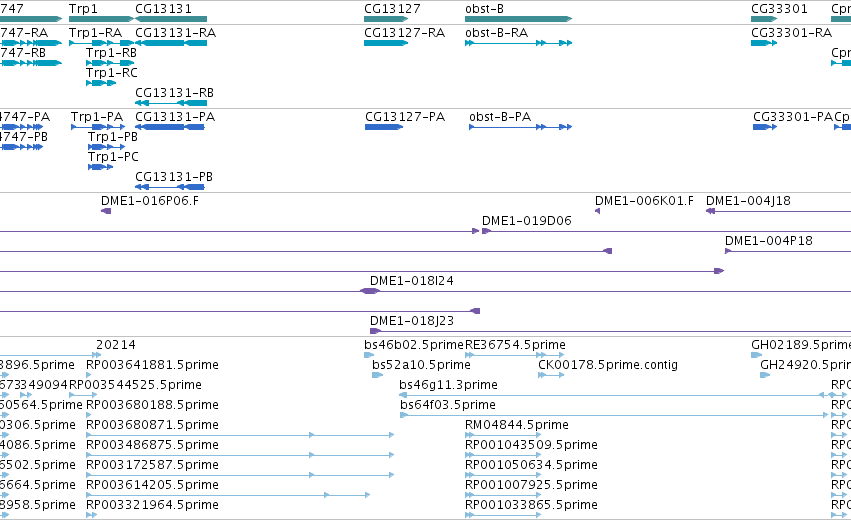Select protein Trp1-PC

(x=100, y=167)
